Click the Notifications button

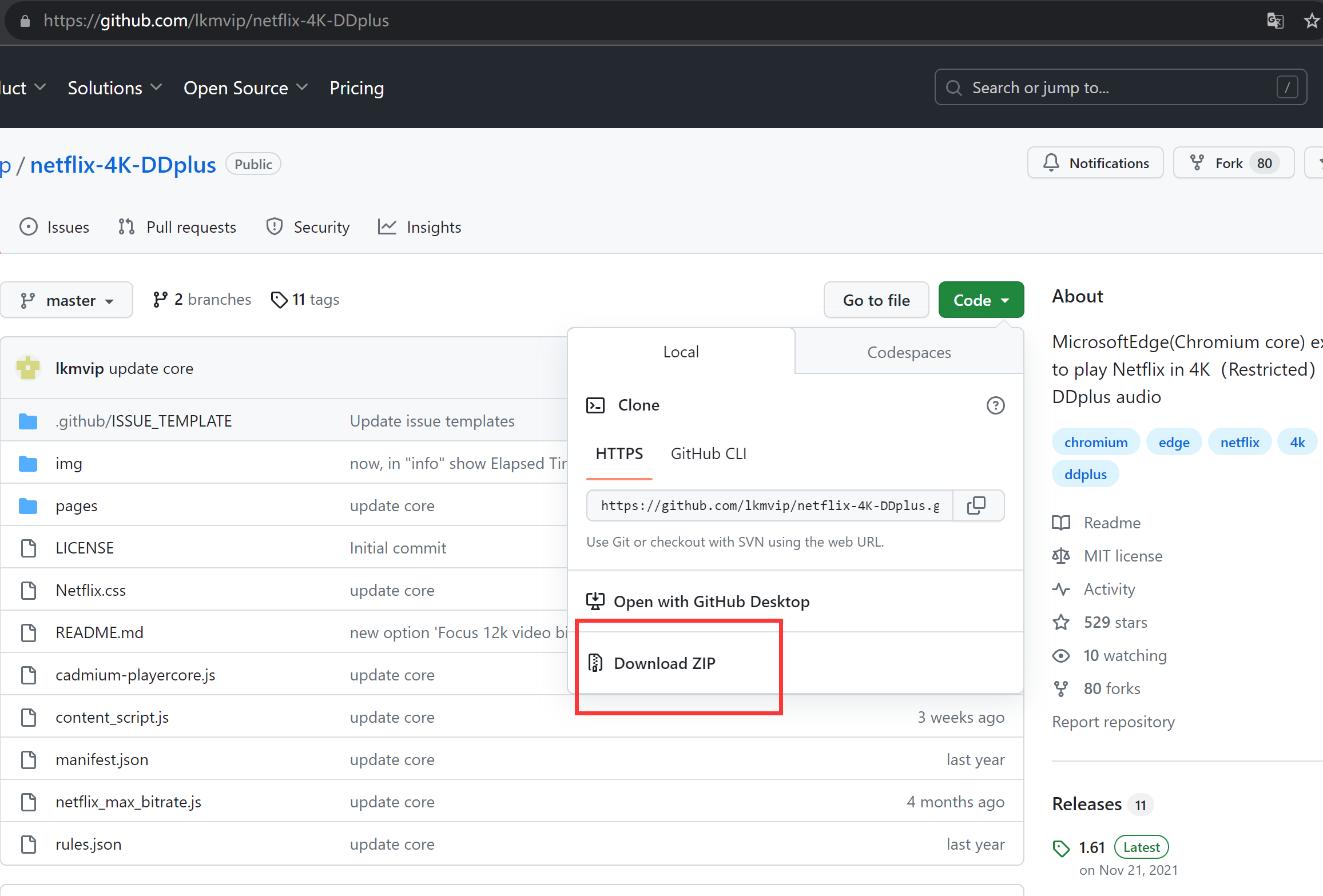(1095, 163)
